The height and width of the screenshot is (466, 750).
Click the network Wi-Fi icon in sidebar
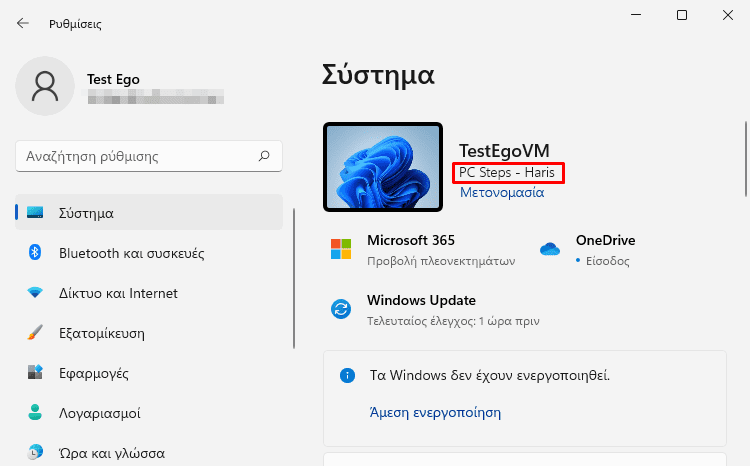[x=35, y=292]
